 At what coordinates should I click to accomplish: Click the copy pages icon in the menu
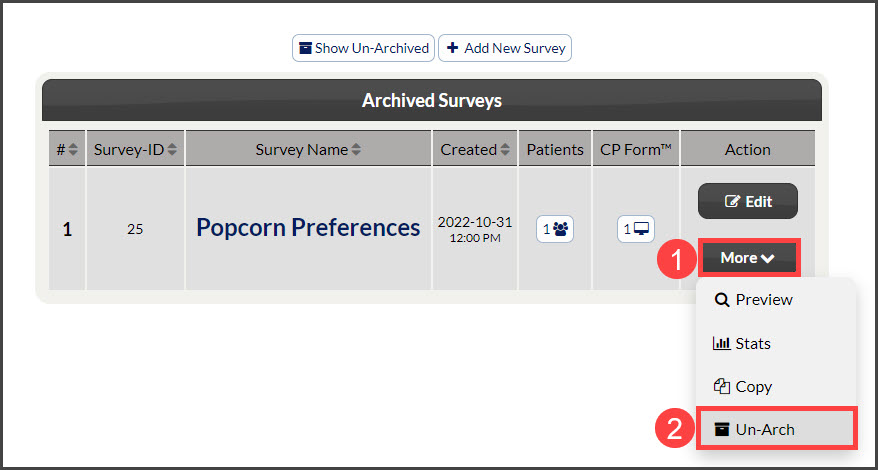coord(722,387)
